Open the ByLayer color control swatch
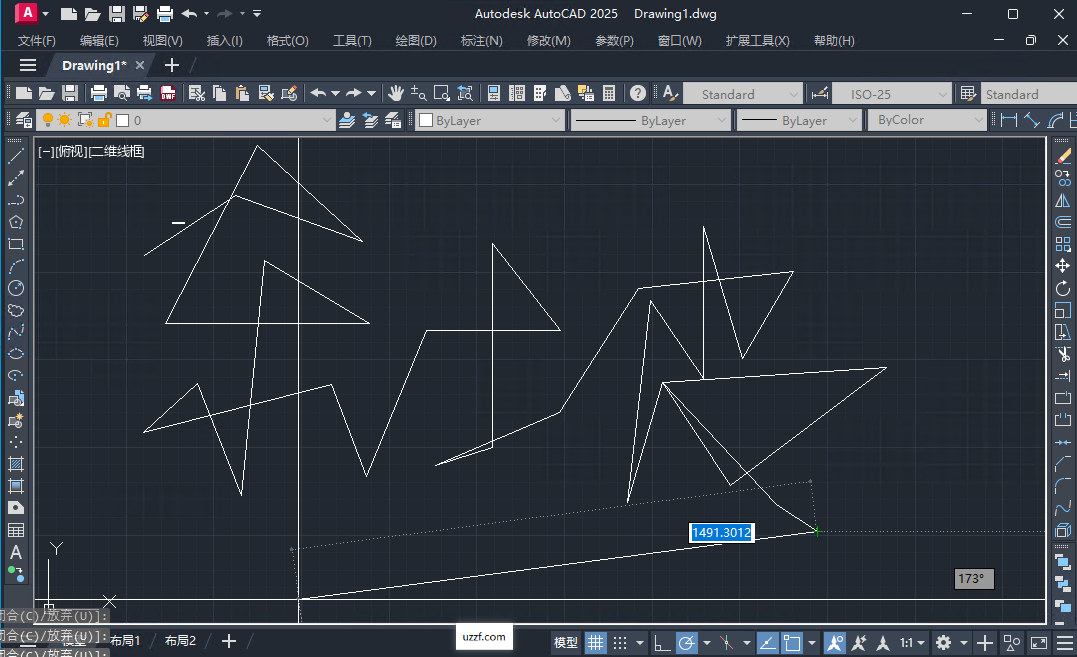The width and height of the screenshot is (1077, 657). click(x=489, y=120)
